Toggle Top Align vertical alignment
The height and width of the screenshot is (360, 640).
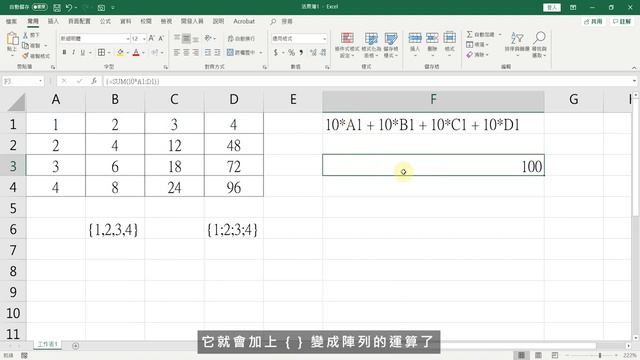tap(177, 38)
